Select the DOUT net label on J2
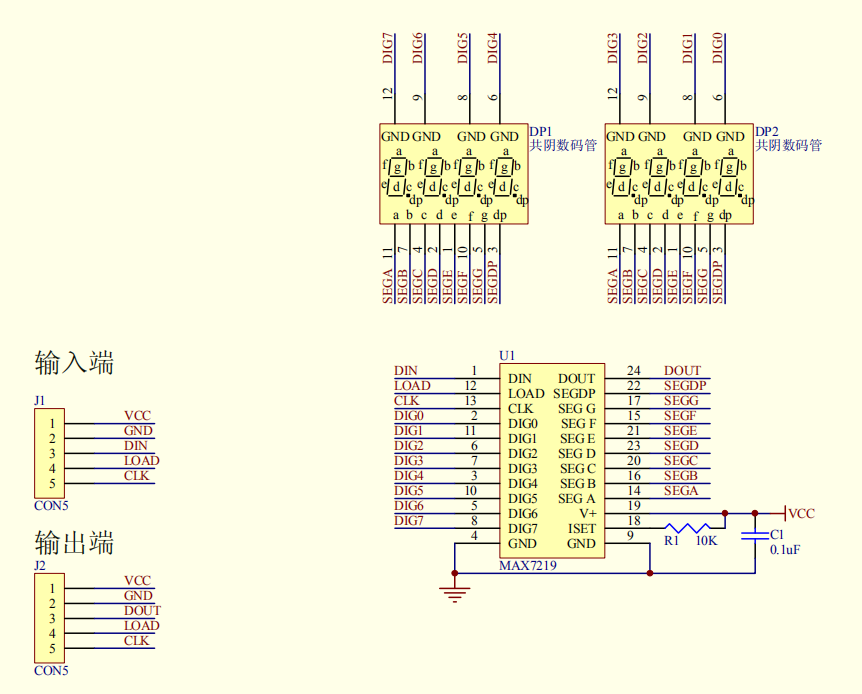The width and height of the screenshot is (862, 694). coord(142,610)
